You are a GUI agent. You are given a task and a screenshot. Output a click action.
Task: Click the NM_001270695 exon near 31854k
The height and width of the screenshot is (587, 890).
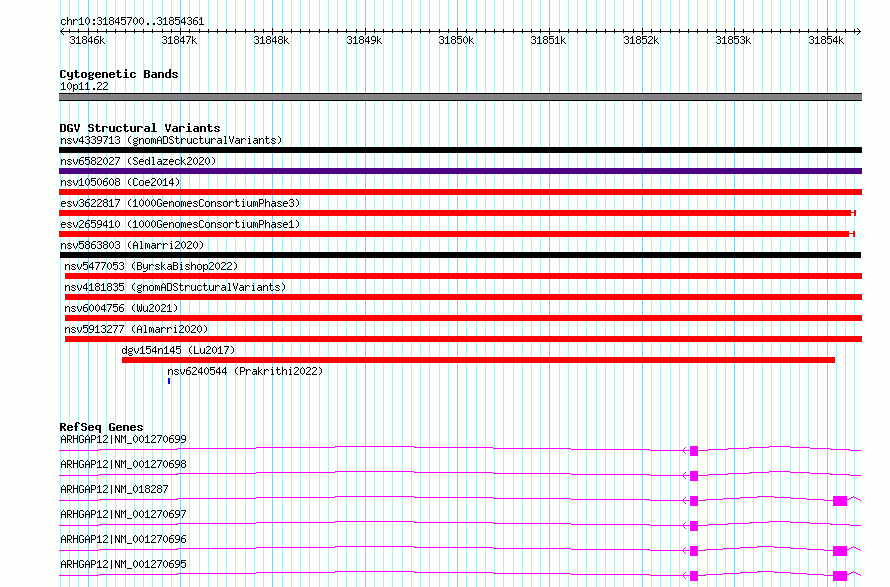tap(840, 576)
